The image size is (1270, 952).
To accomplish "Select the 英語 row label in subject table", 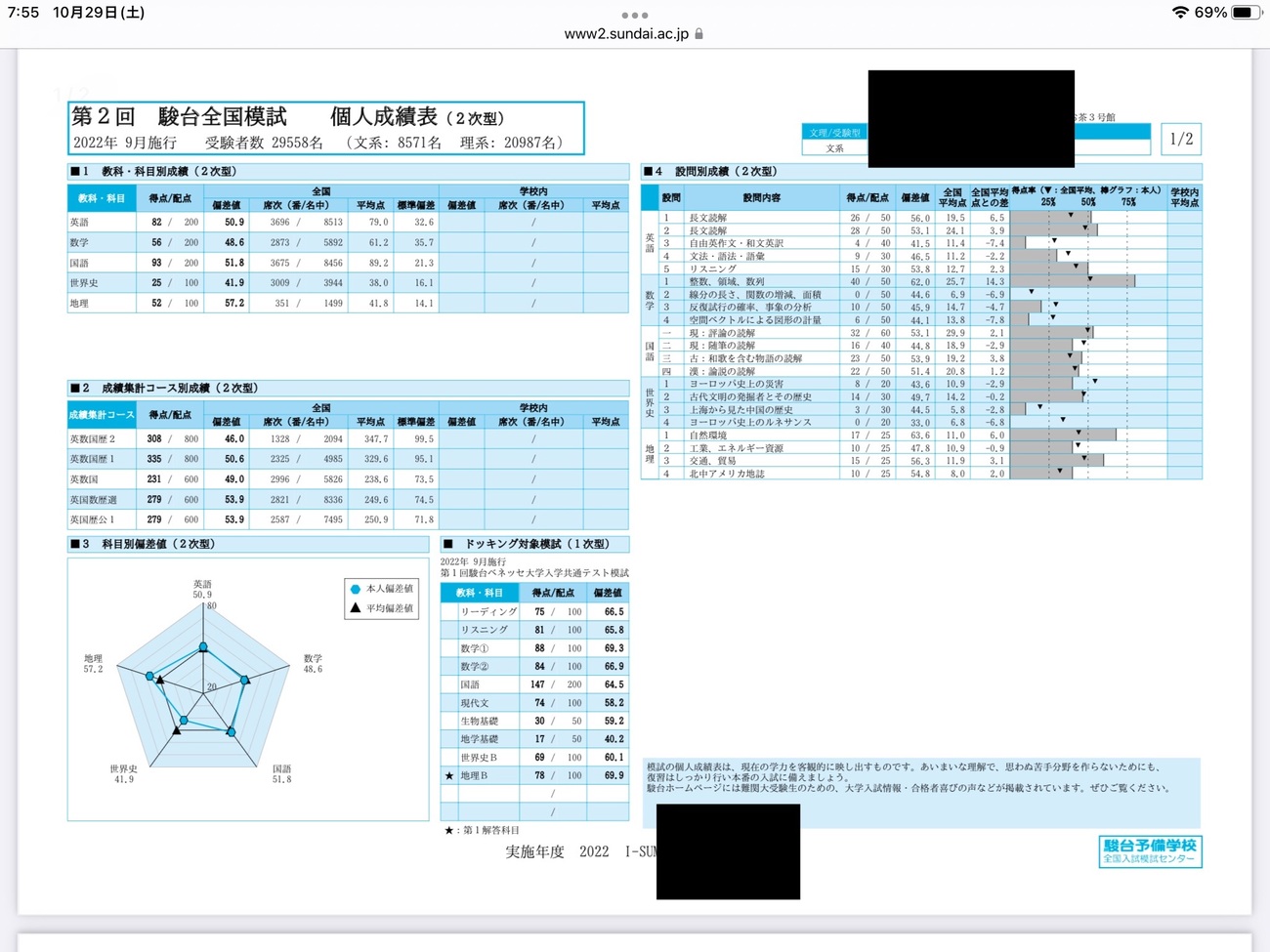I will tap(79, 223).
